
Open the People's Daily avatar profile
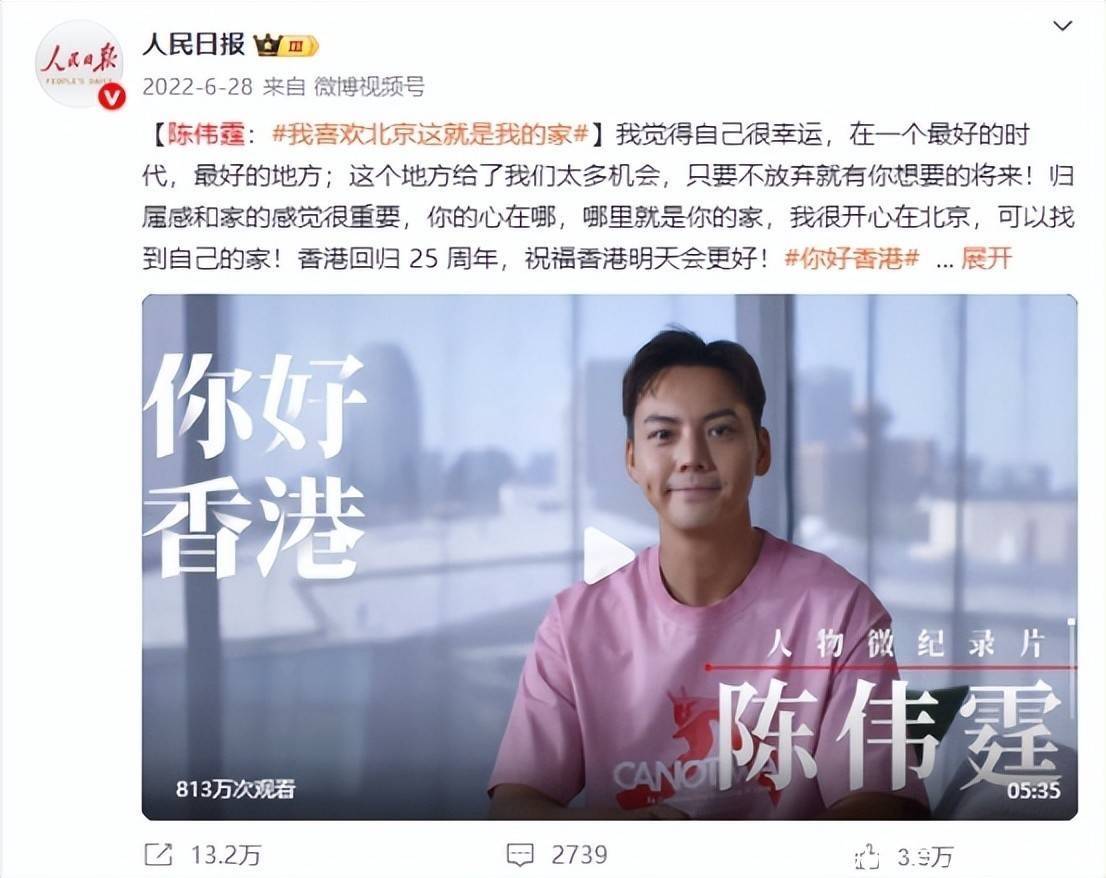coord(79,65)
